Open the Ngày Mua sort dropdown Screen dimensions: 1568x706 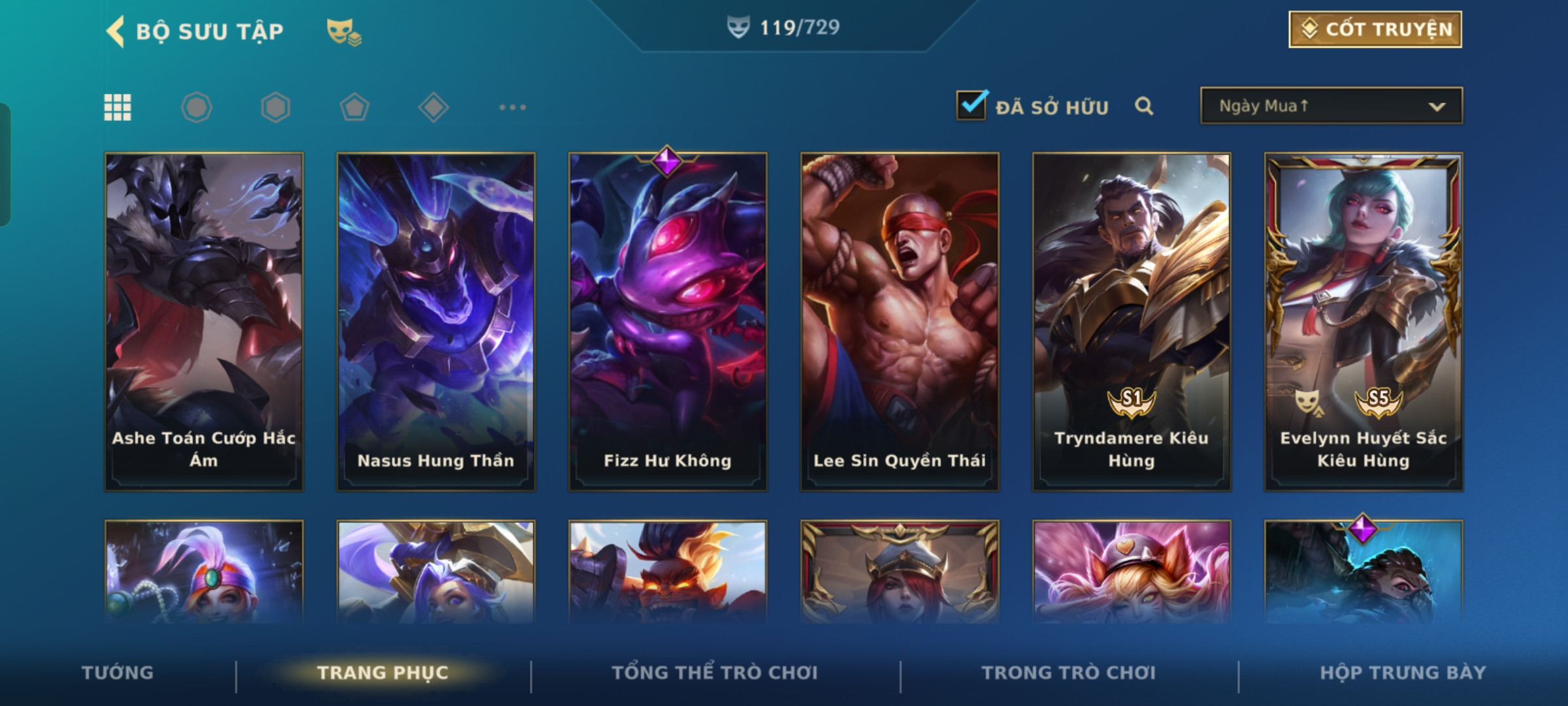tap(1331, 106)
